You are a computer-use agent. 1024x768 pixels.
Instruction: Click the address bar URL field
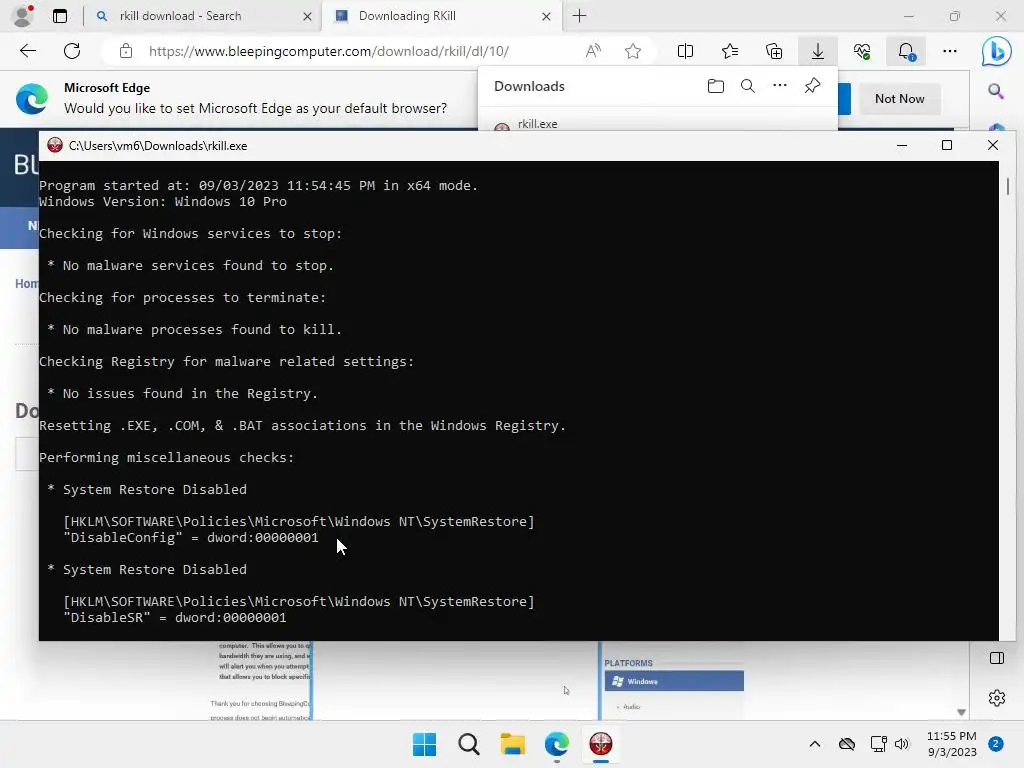tap(328, 51)
